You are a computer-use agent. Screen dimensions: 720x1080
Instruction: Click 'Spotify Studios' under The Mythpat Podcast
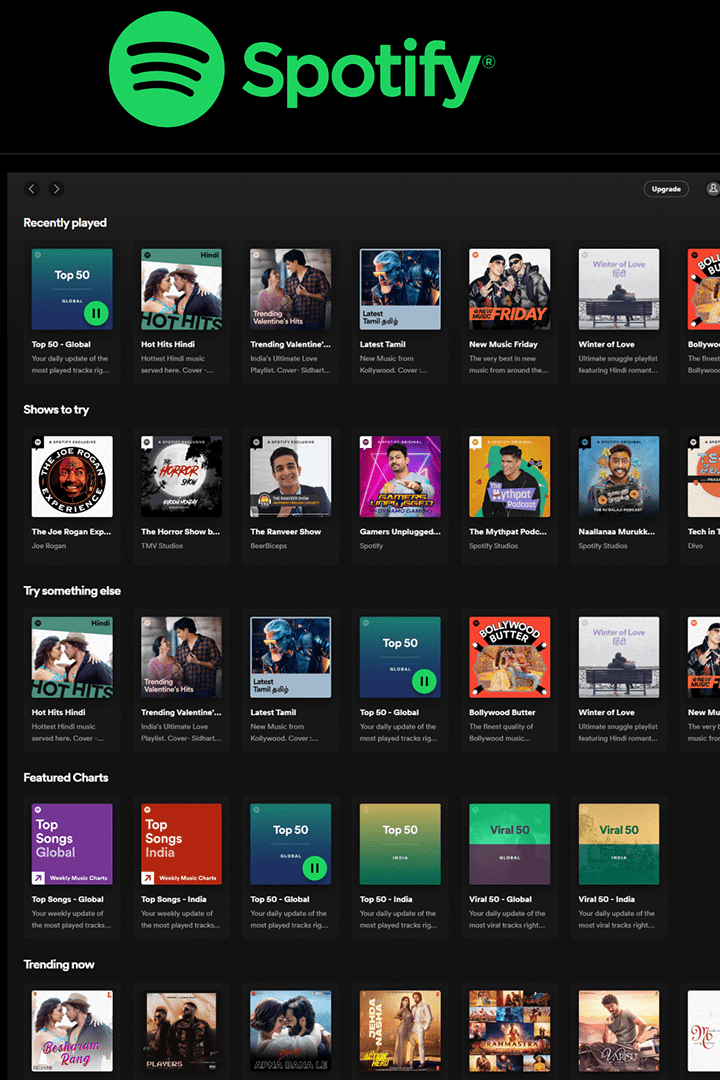tap(493, 546)
